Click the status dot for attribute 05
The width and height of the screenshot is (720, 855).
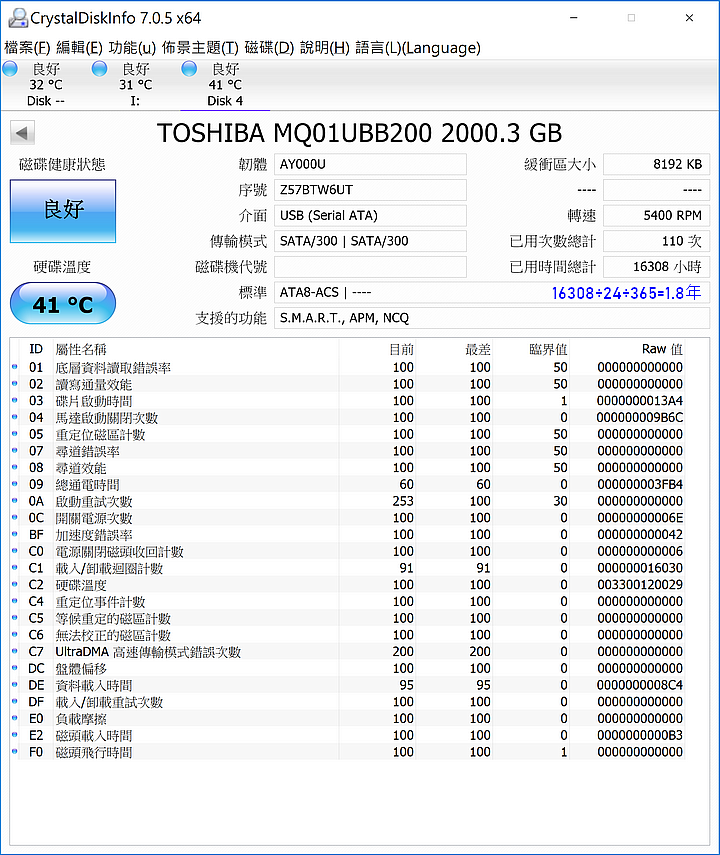(15, 434)
